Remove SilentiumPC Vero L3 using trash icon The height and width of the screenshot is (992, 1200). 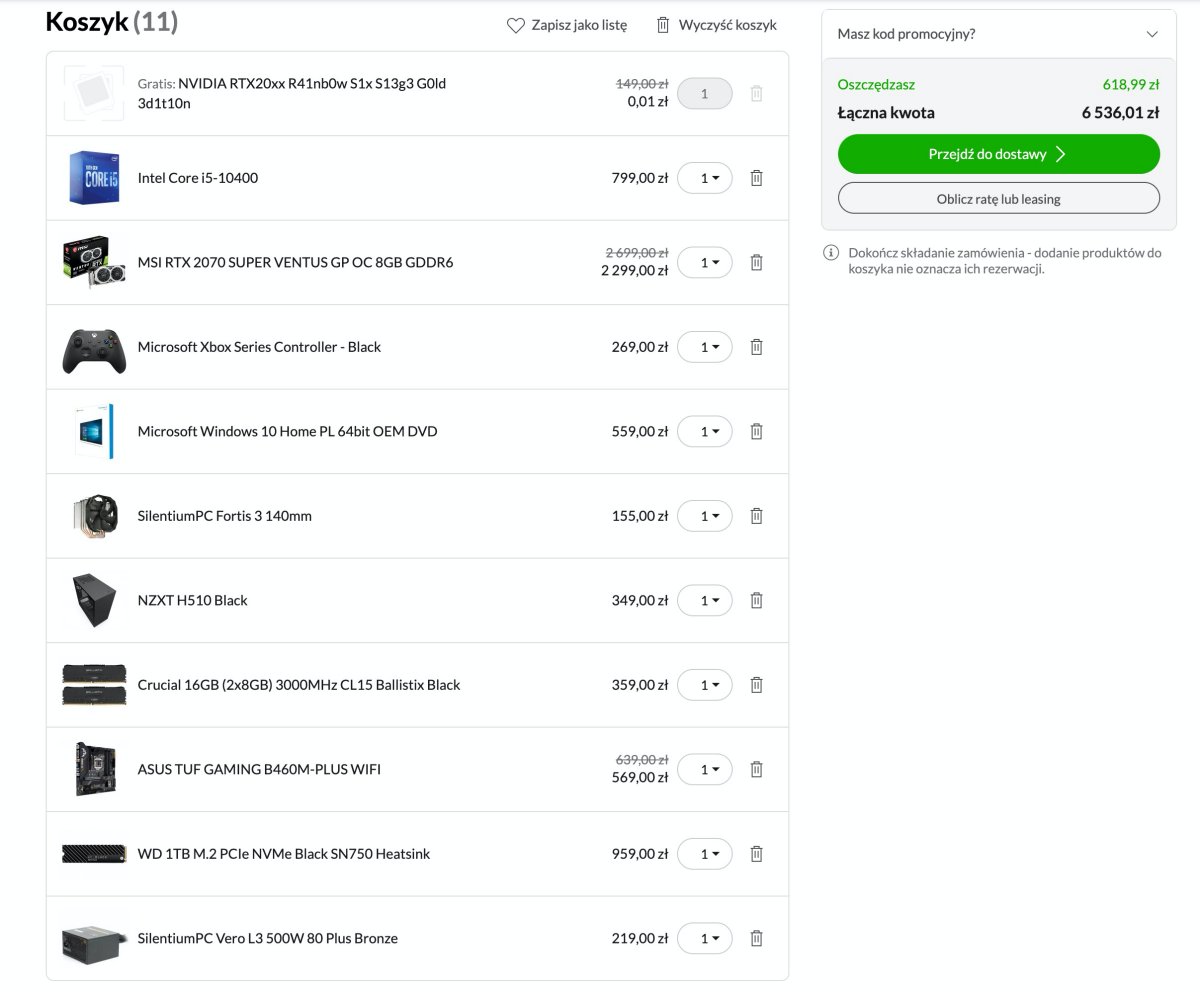pyautogui.click(x=757, y=938)
